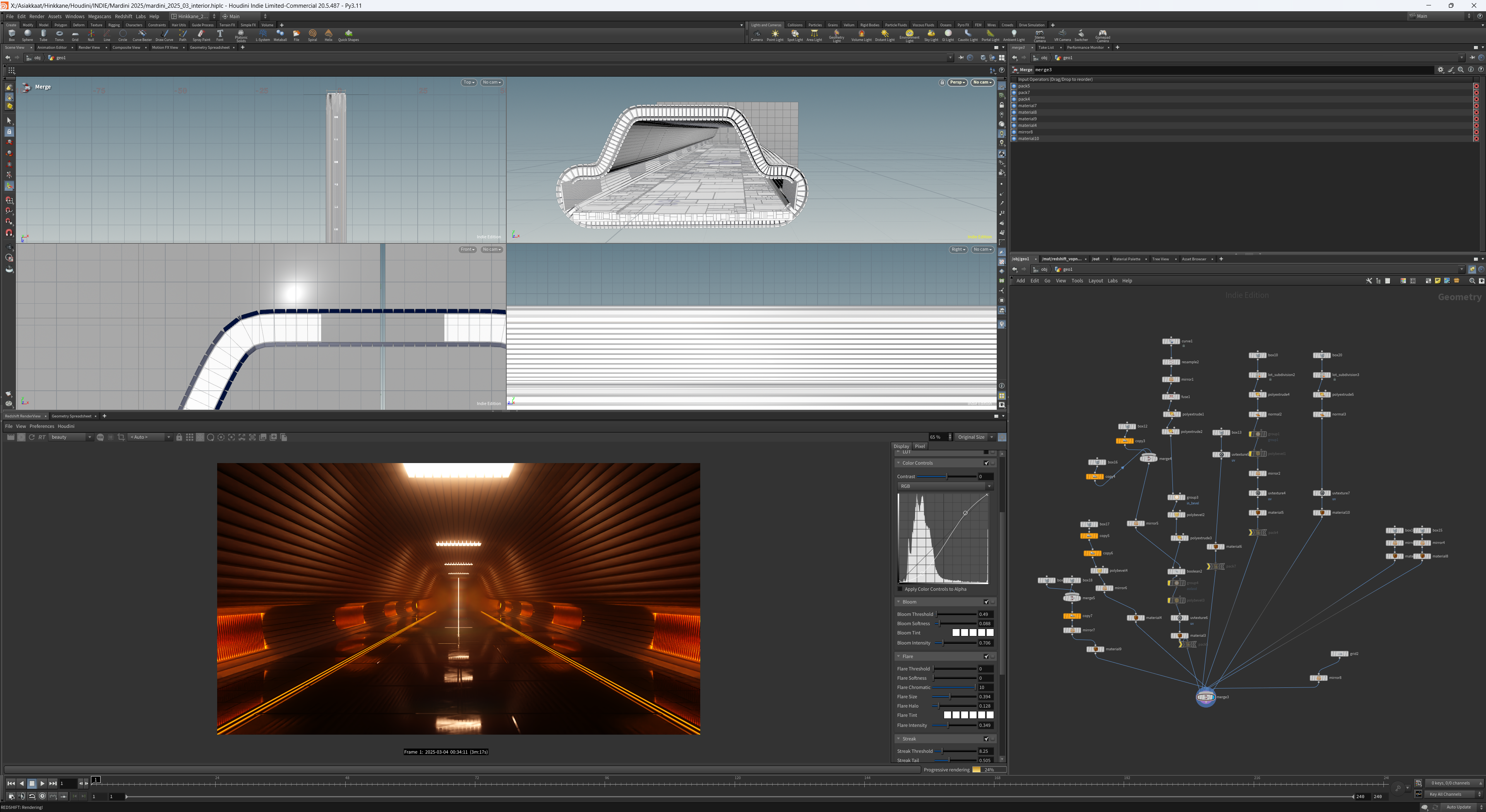1486x812 pixels.
Task: Select the Null shelf tool
Action: (x=91, y=35)
